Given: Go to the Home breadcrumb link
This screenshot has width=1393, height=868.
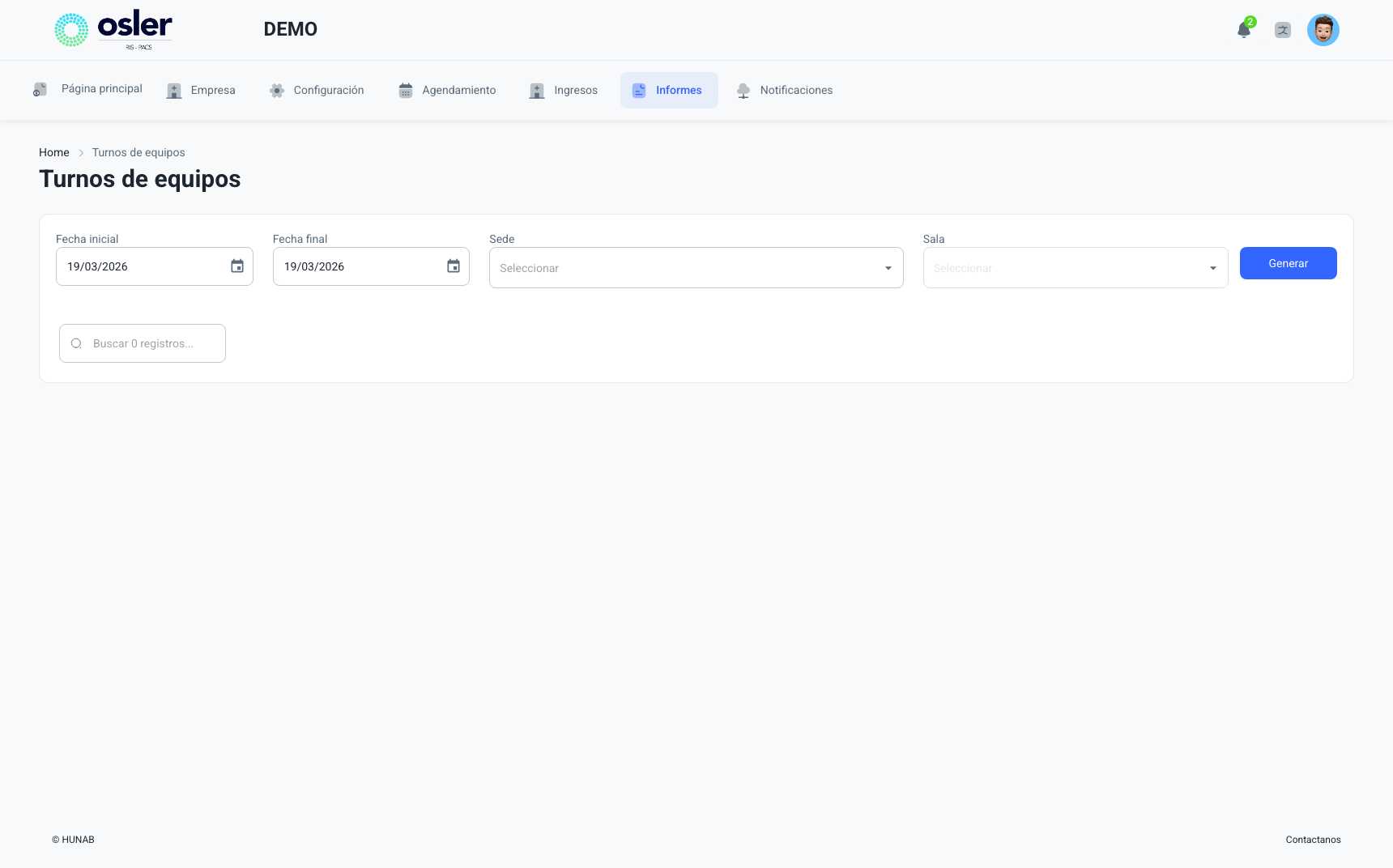Looking at the screenshot, I should point(54,152).
